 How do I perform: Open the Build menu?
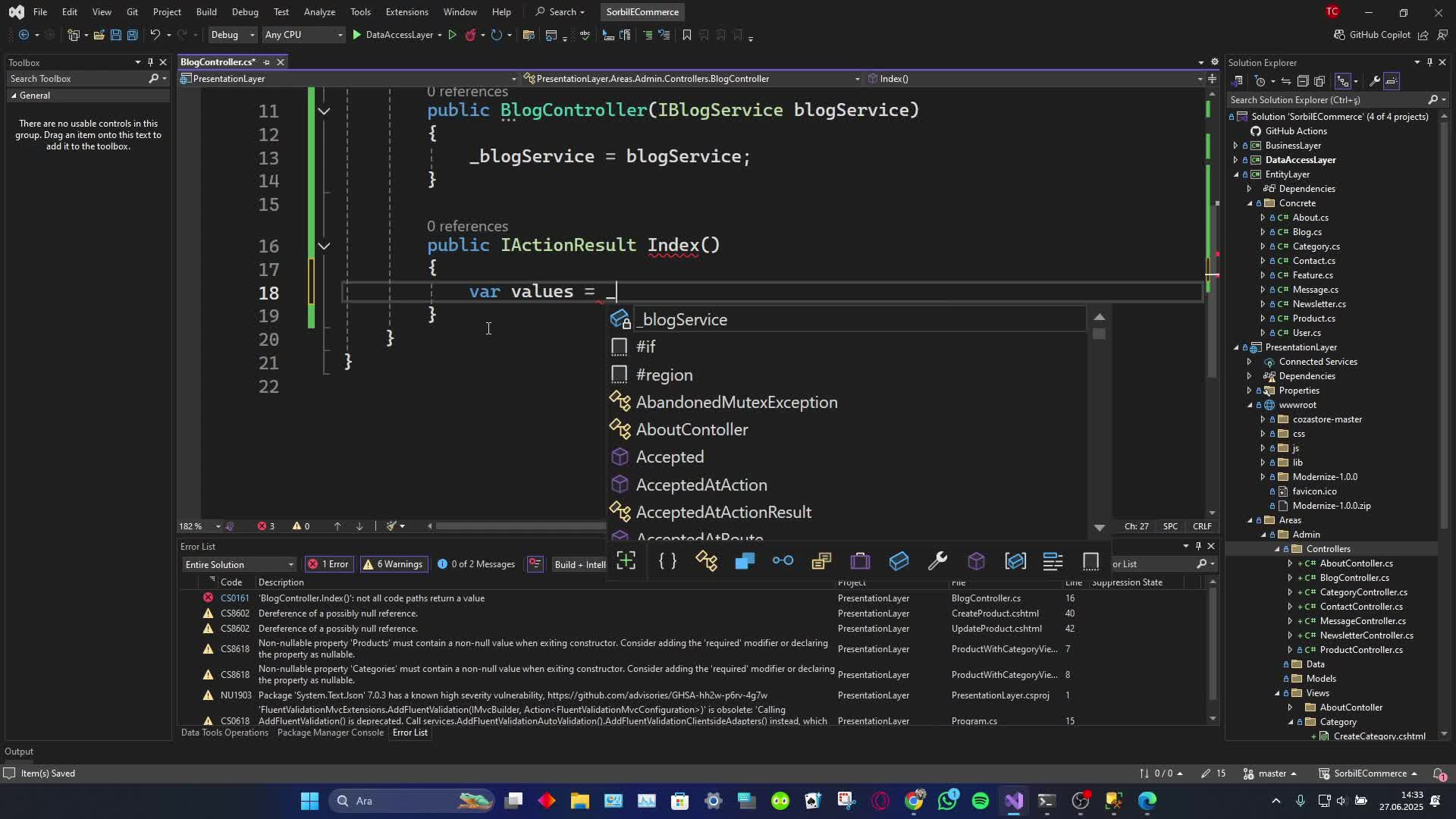[x=206, y=12]
